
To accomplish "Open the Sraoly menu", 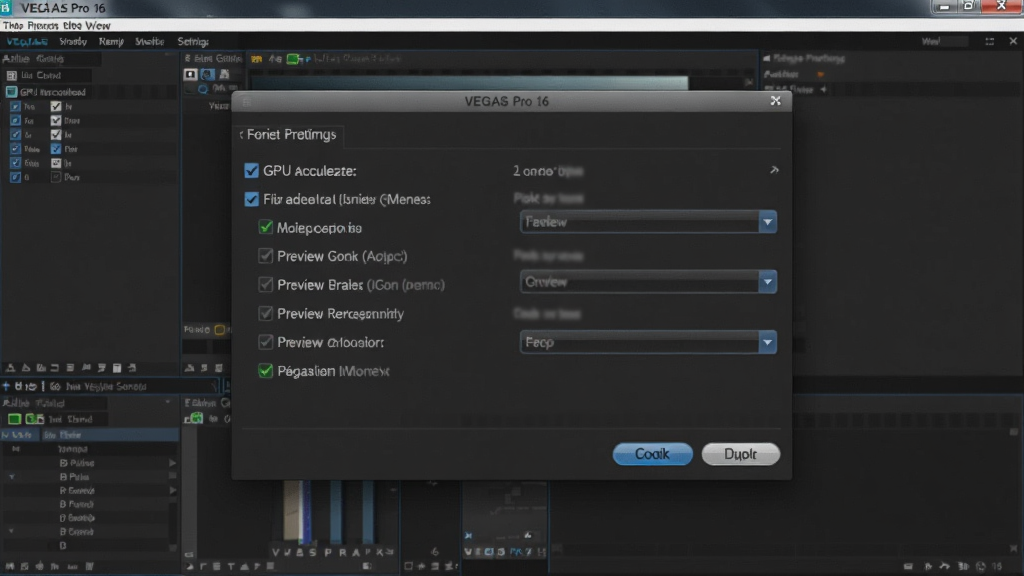I will [x=72, y=41].
